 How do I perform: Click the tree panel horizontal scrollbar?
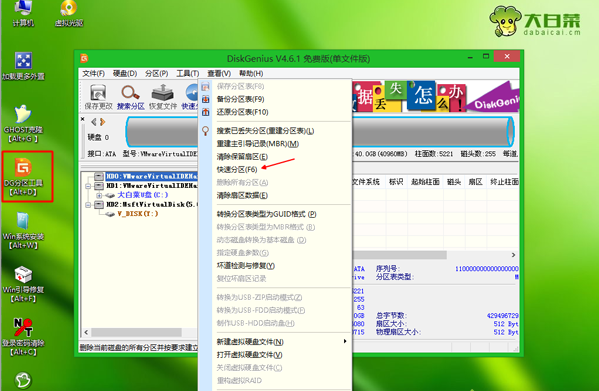pos(139,332)
